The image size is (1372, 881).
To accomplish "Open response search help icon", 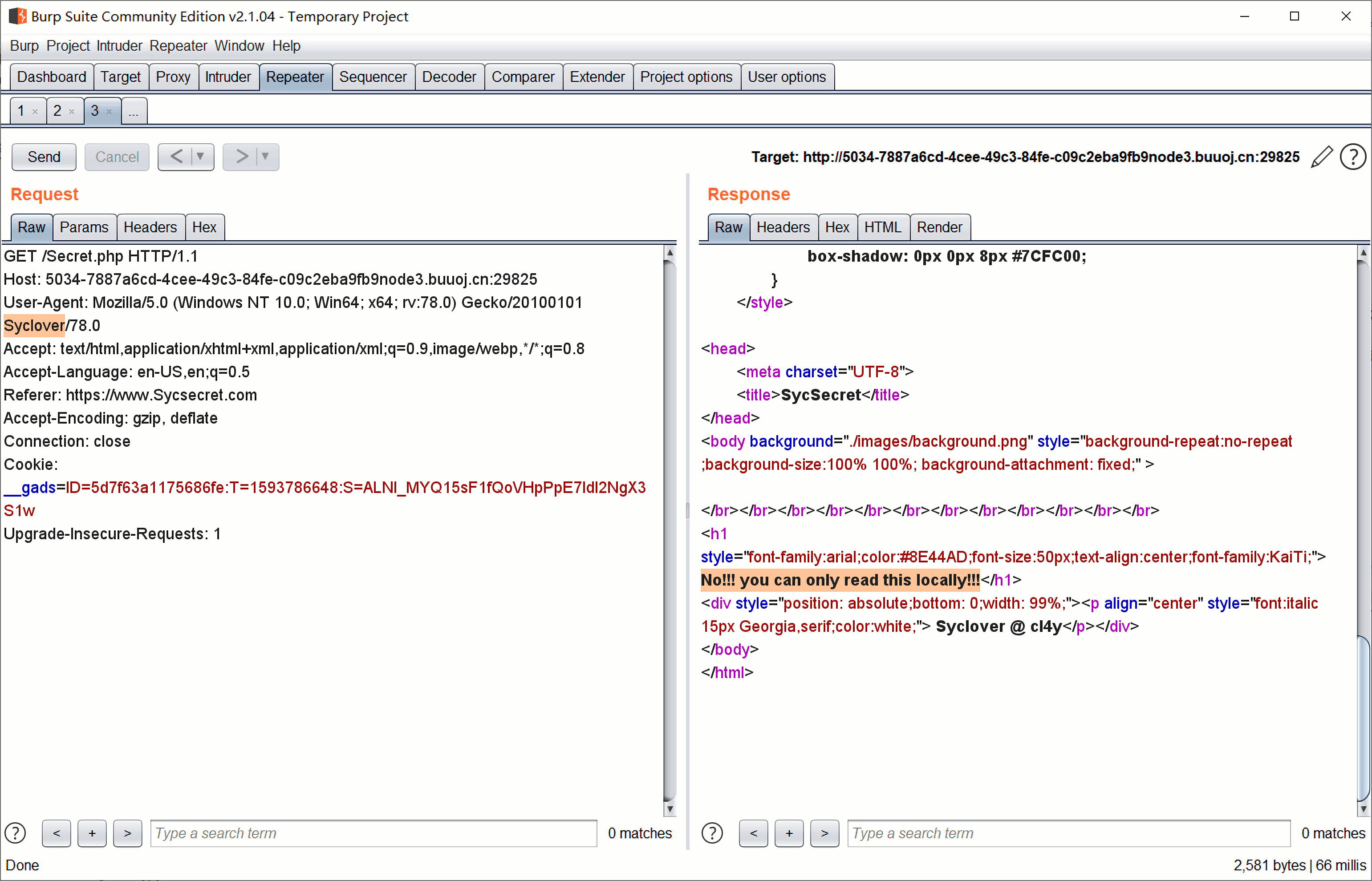I will pyautogui.click(x=712, y=833).
